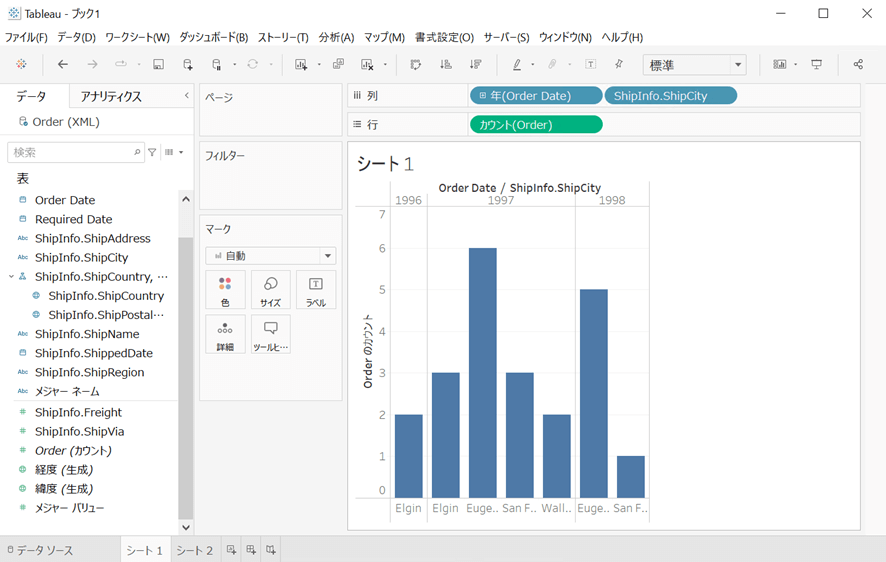Viewport: 886px width, 562px height.
Task: Switch to the アナリティクス tab
Action: click(111, 97)
